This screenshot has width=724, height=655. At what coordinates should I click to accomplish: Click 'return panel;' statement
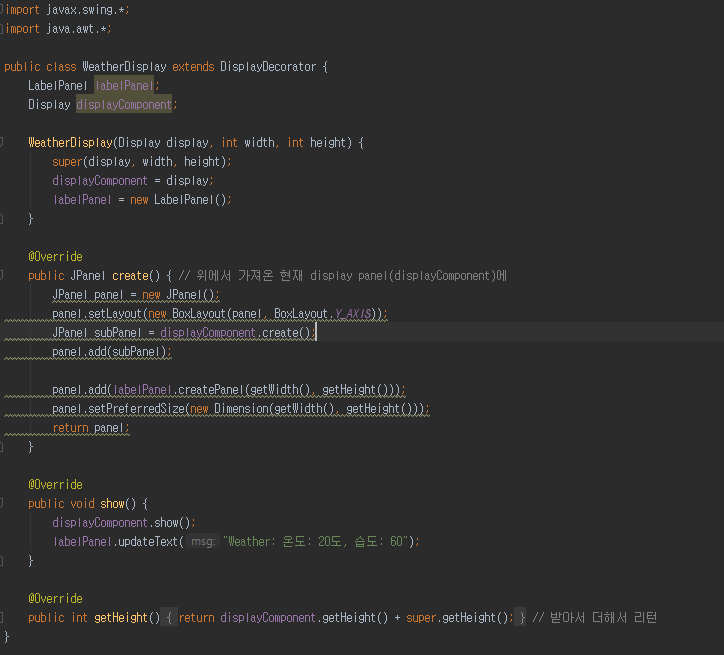[91, 428]
